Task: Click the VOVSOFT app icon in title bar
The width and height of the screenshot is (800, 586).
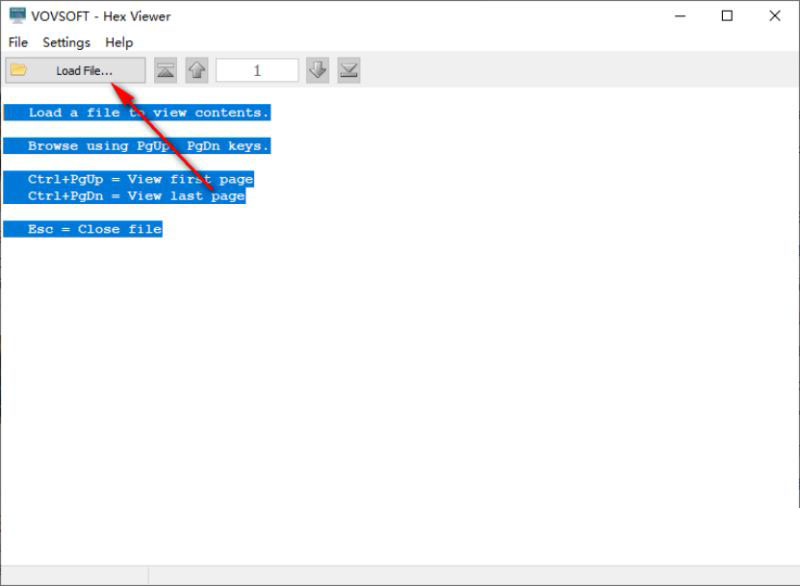Action: point(17,16)
